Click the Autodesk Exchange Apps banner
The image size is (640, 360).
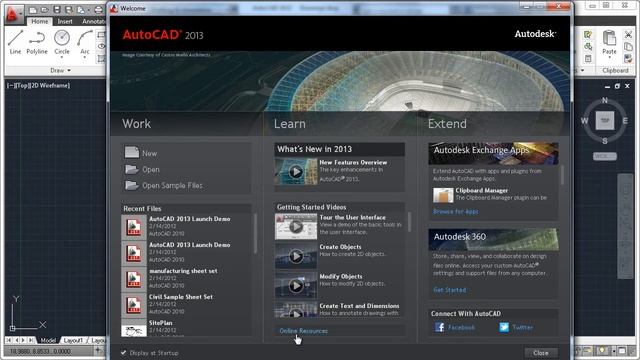(x=493, y=153)
